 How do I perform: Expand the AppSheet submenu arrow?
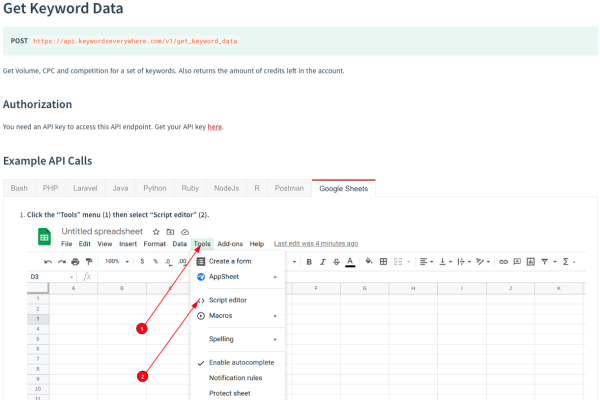pos(275,277)
